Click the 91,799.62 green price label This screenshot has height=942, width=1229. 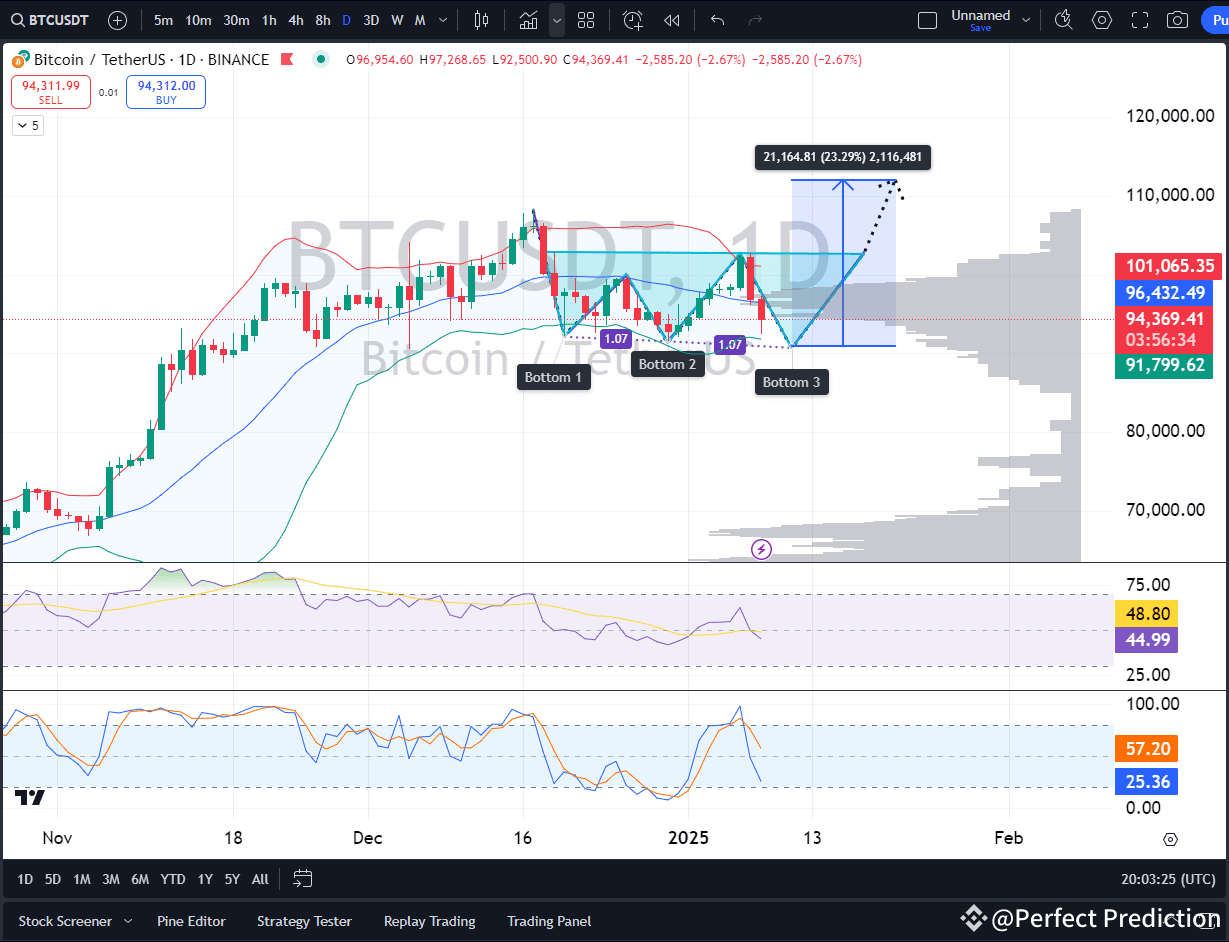click(x=1164, y=365)
